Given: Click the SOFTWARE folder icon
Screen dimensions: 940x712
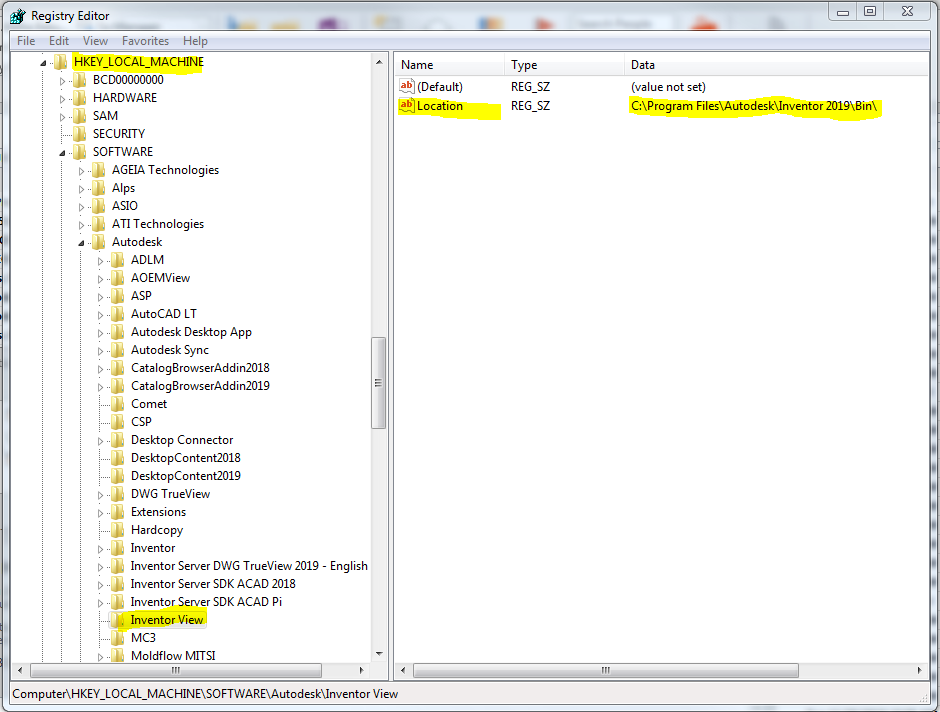Looking at the screenshot, I should click(80, 152).
